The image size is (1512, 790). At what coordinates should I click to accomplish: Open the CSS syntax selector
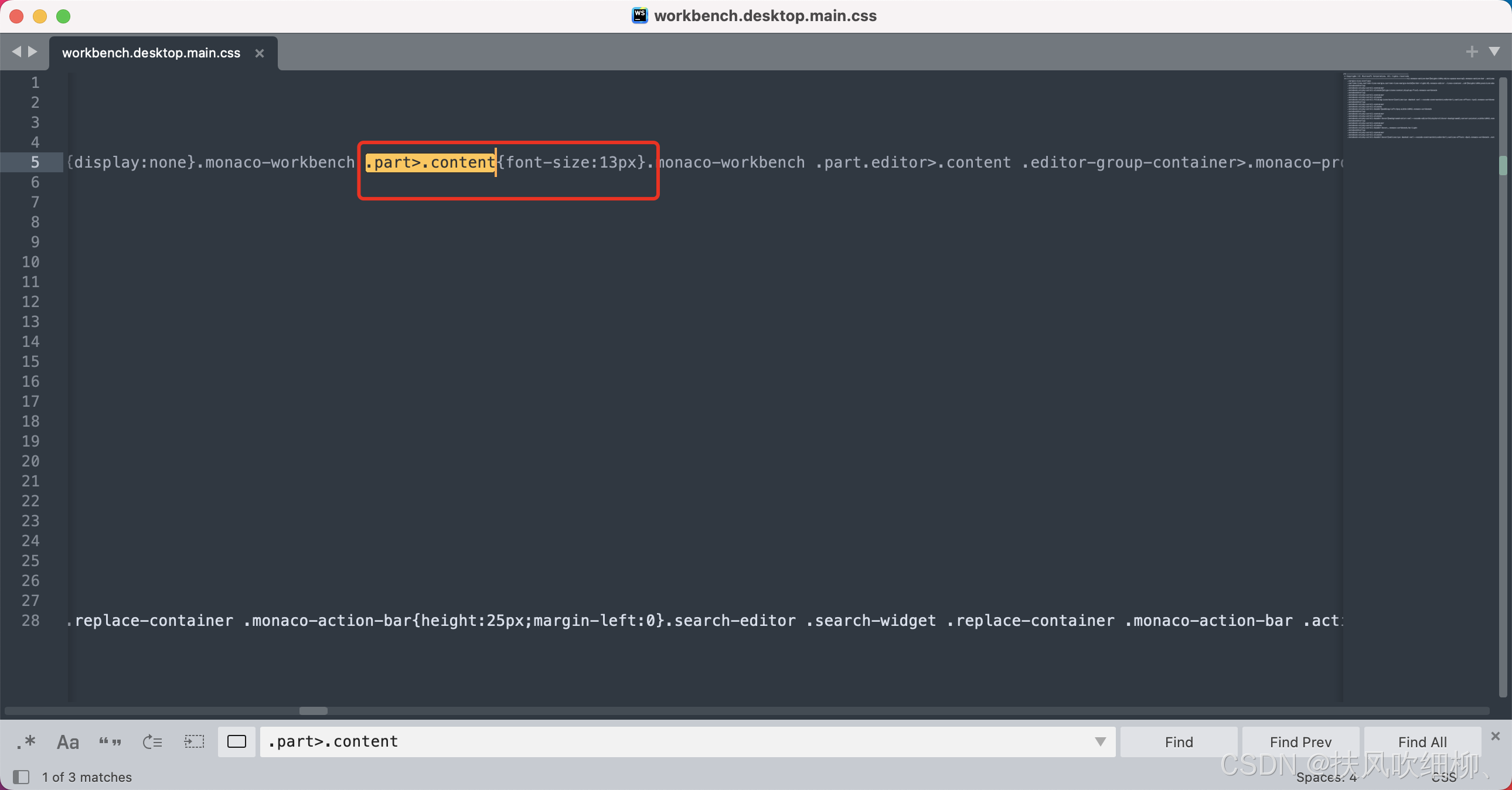click(1443, 777)
